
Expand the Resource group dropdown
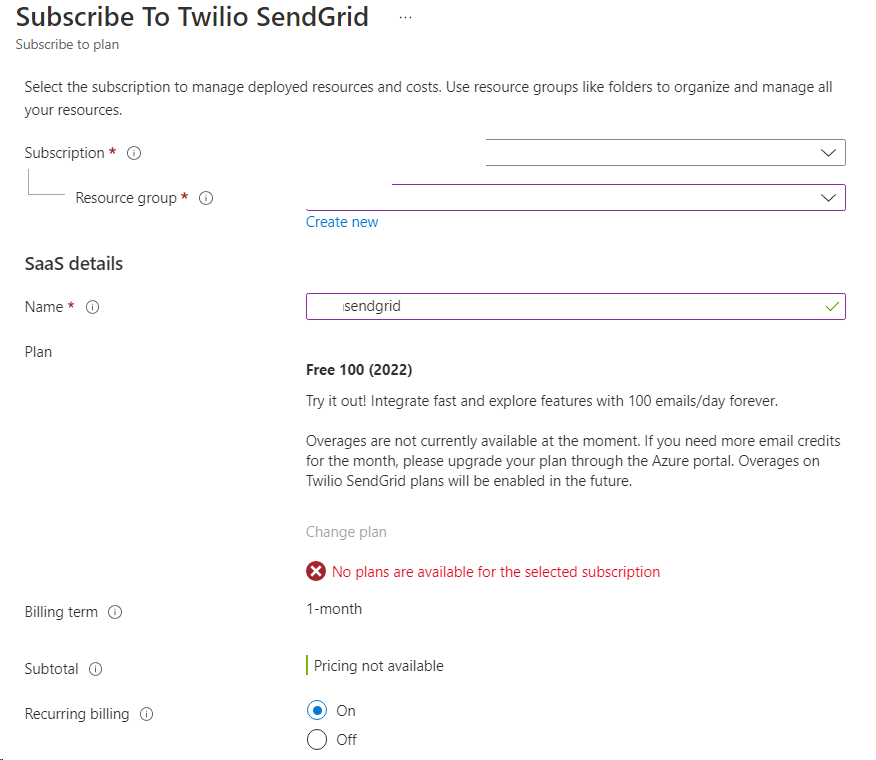coord(828,198)
